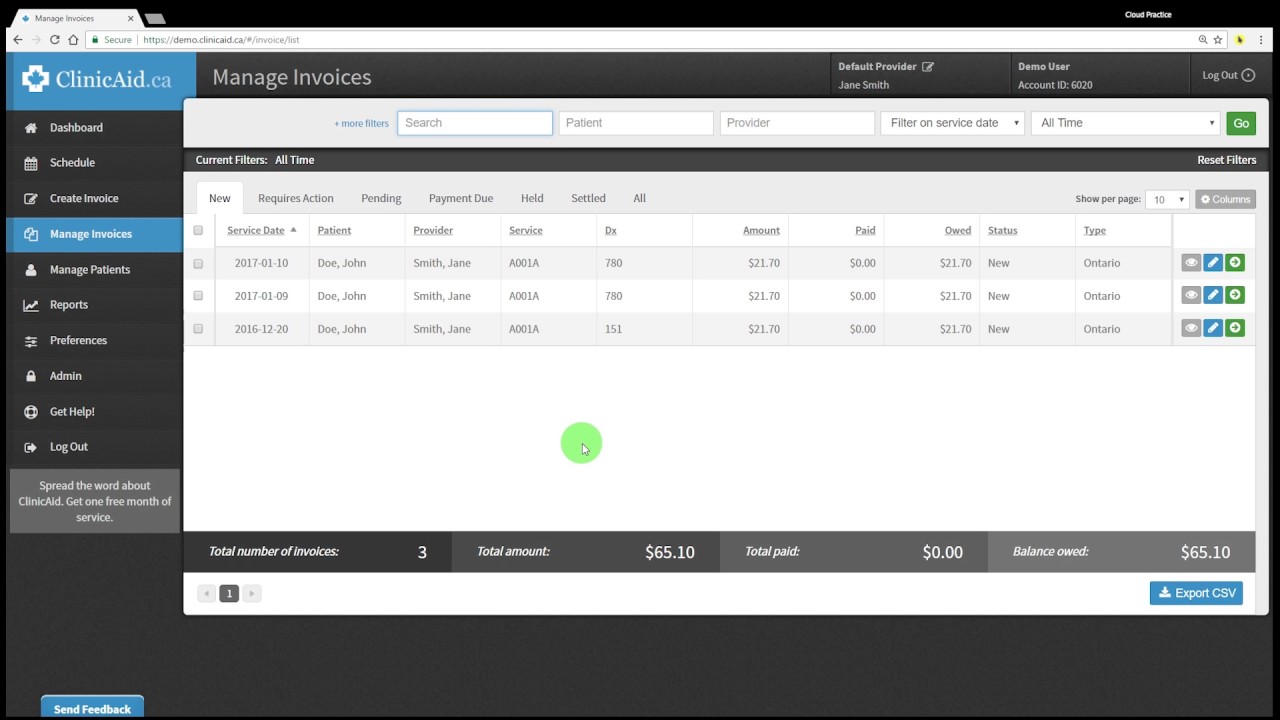Click top-right Log Out link
1280x720 pixels.
click(x=1228, y=75)
